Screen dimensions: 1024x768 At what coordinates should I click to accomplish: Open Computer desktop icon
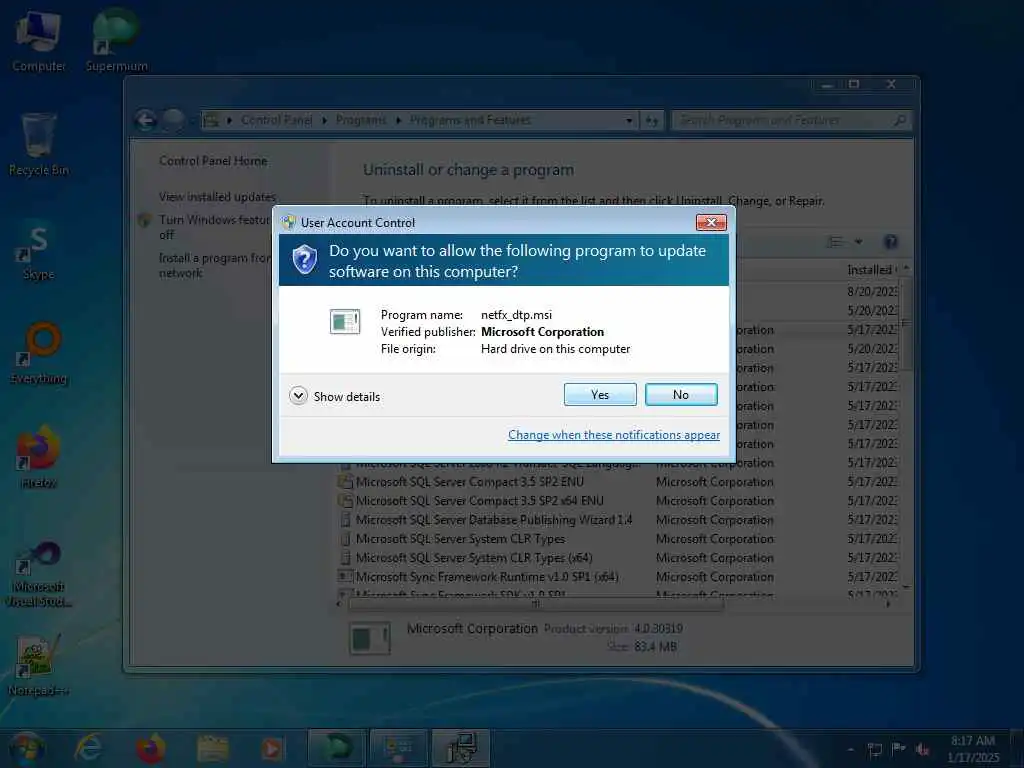(x=38, y=41)
